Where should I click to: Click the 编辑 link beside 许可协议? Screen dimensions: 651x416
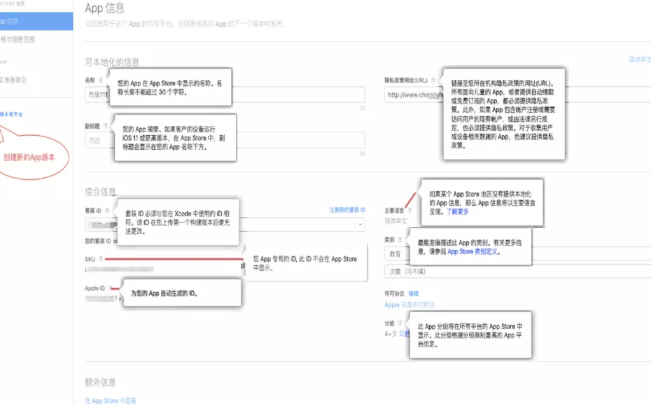[x=414, y=294]
